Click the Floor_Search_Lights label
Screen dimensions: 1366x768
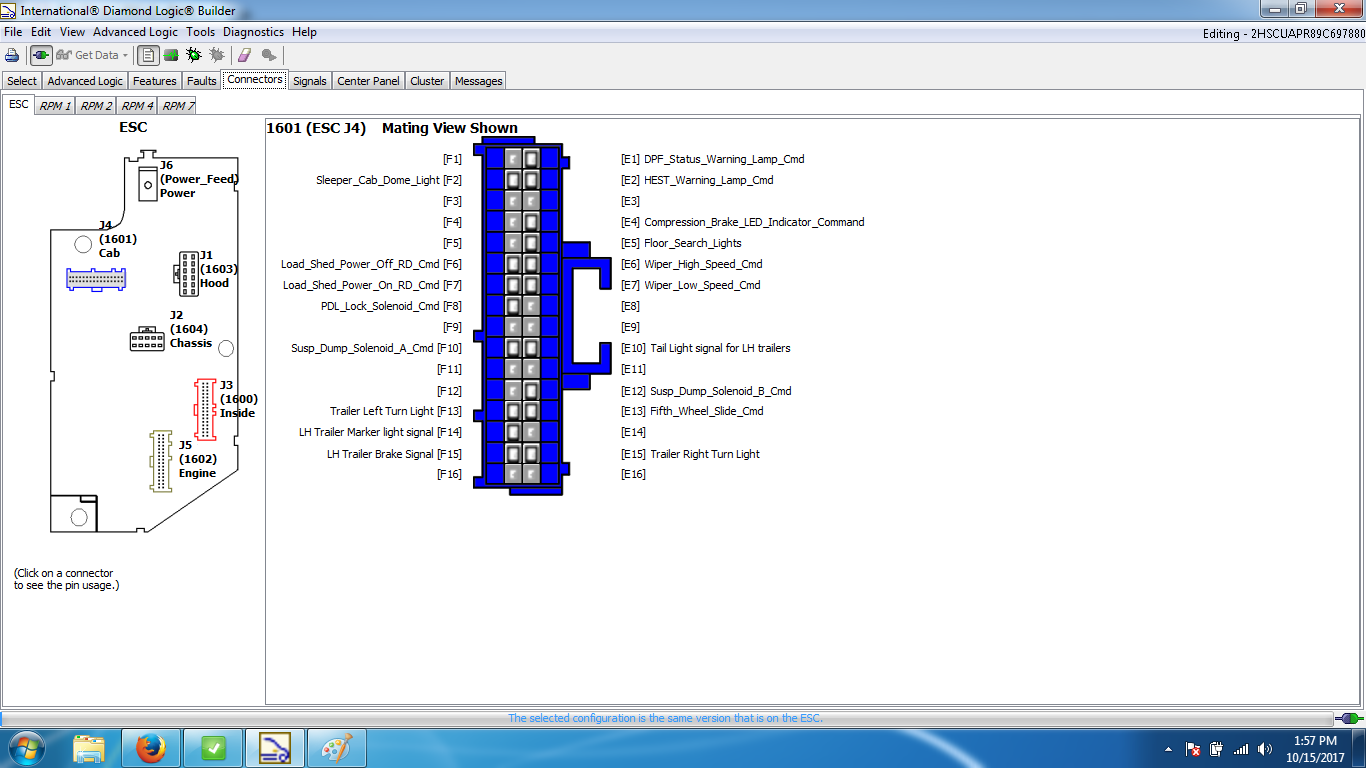tap(693, 243)
